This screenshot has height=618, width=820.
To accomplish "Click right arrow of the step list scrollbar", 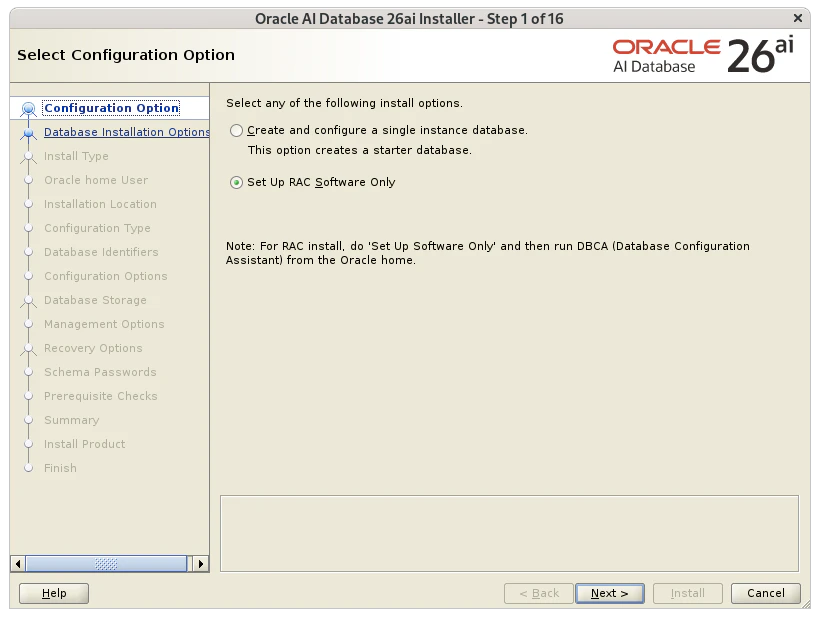I will click(201, 564).
